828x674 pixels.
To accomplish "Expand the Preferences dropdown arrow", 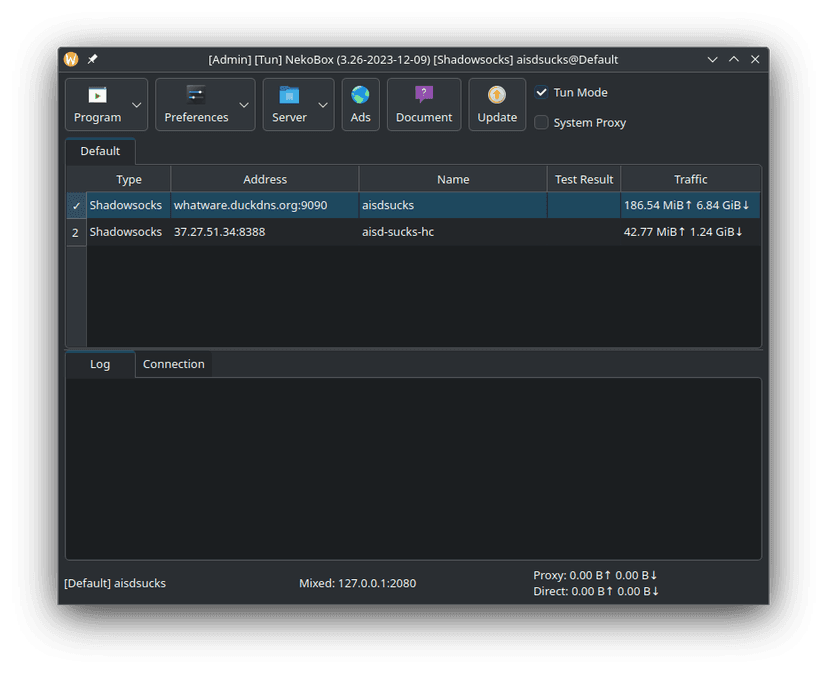I will (244, 105).
